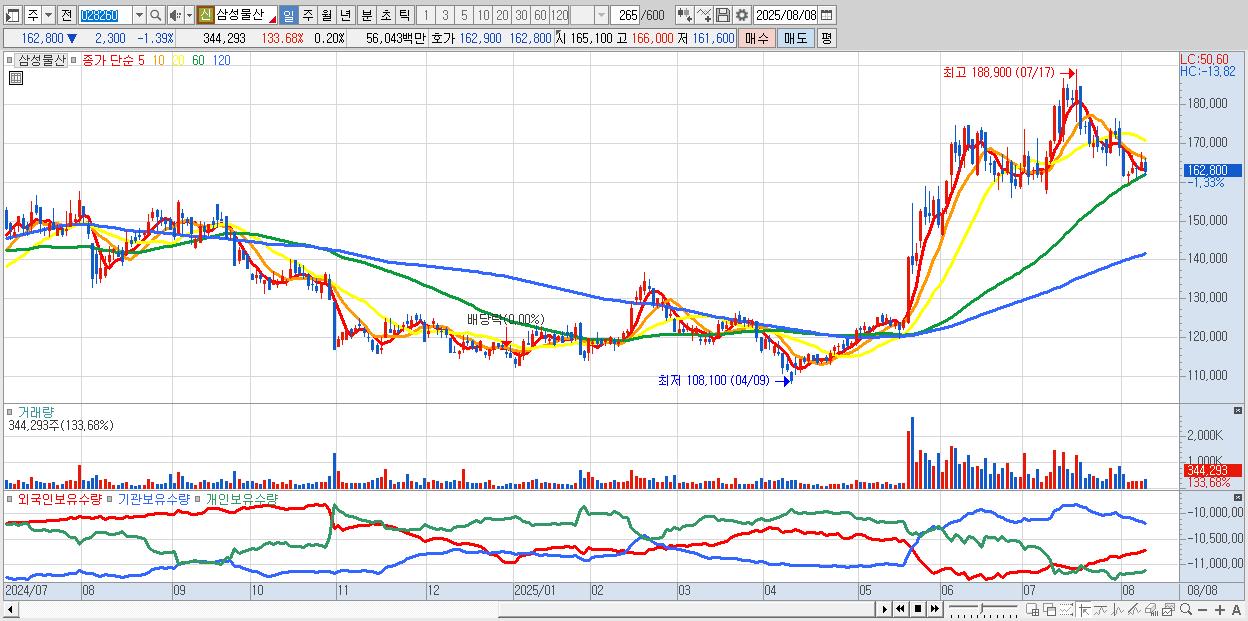This screenshot has height=621, width=1248.
Task: Click the 평 button
Action: click(x=826, y=38)
